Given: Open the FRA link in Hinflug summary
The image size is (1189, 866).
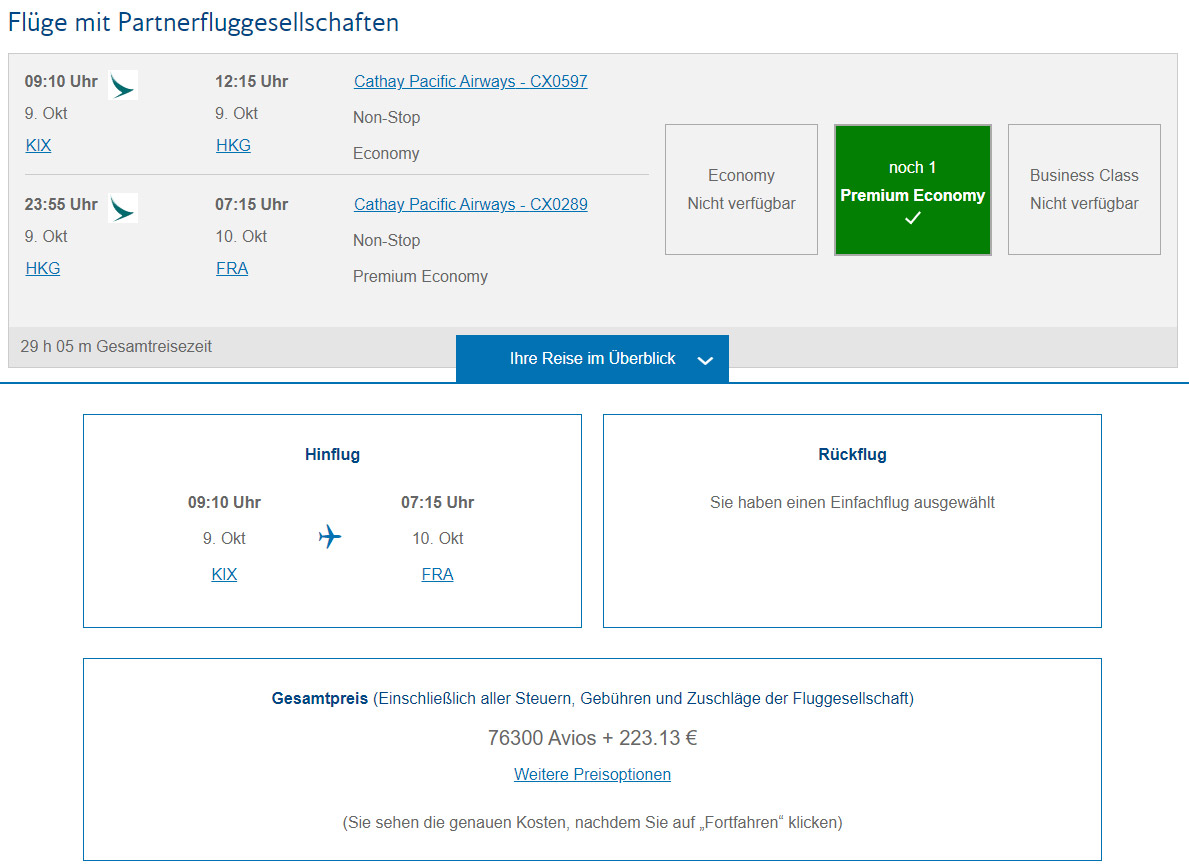Looking at the screenshot, I should [438, 574].
